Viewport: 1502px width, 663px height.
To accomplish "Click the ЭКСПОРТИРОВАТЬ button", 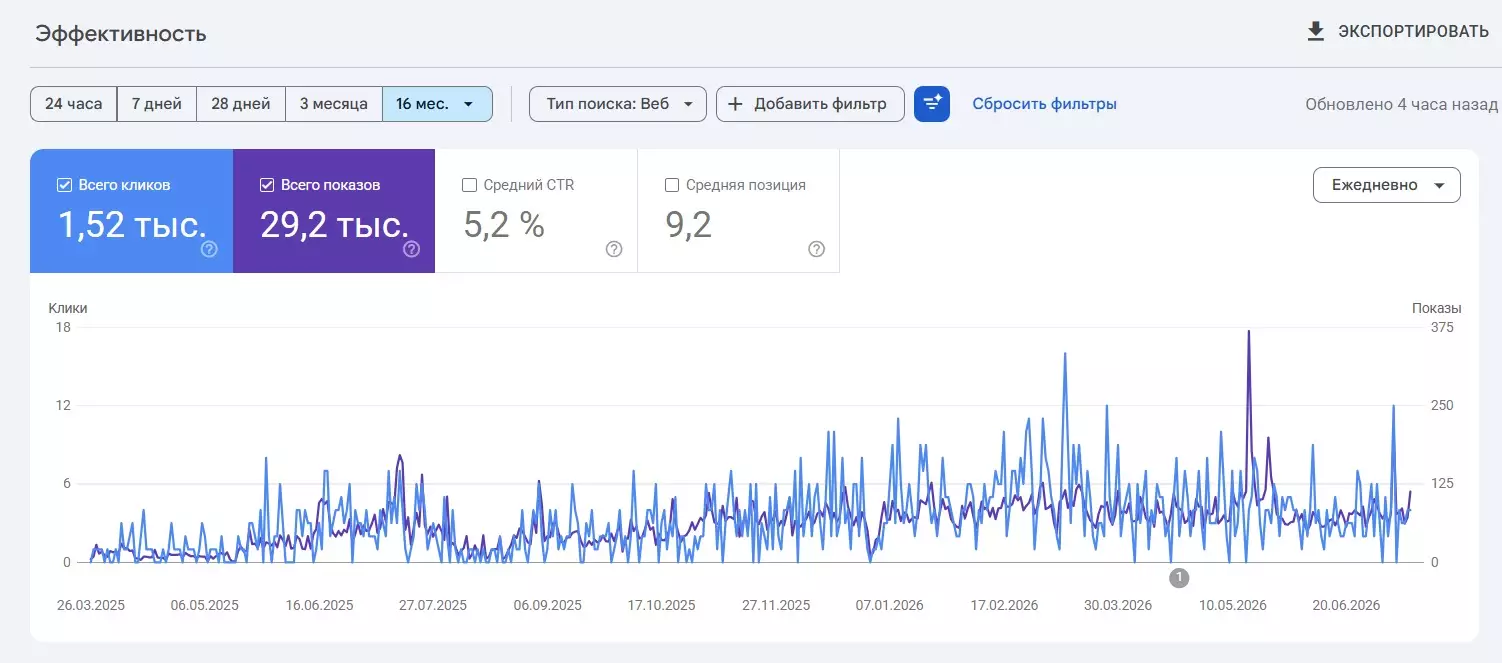I will [1398, 32].
